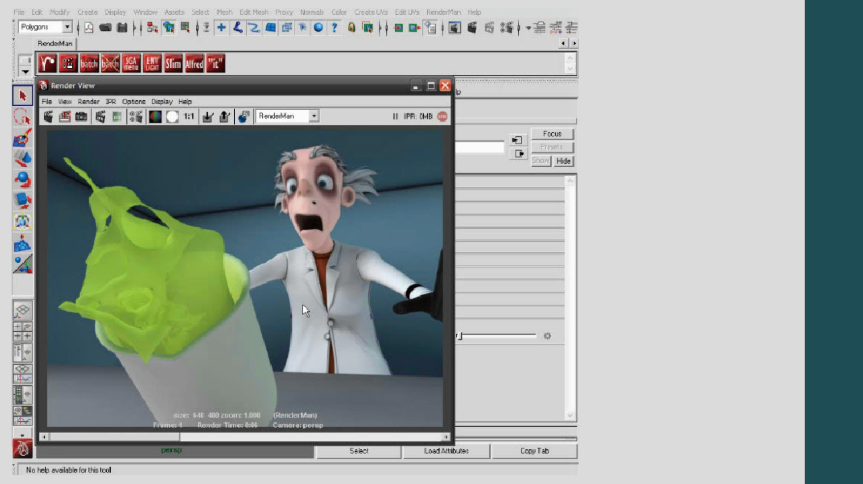Open the RenderMan menu in main menu bar

pyautogui.click(x=443, y=12)
